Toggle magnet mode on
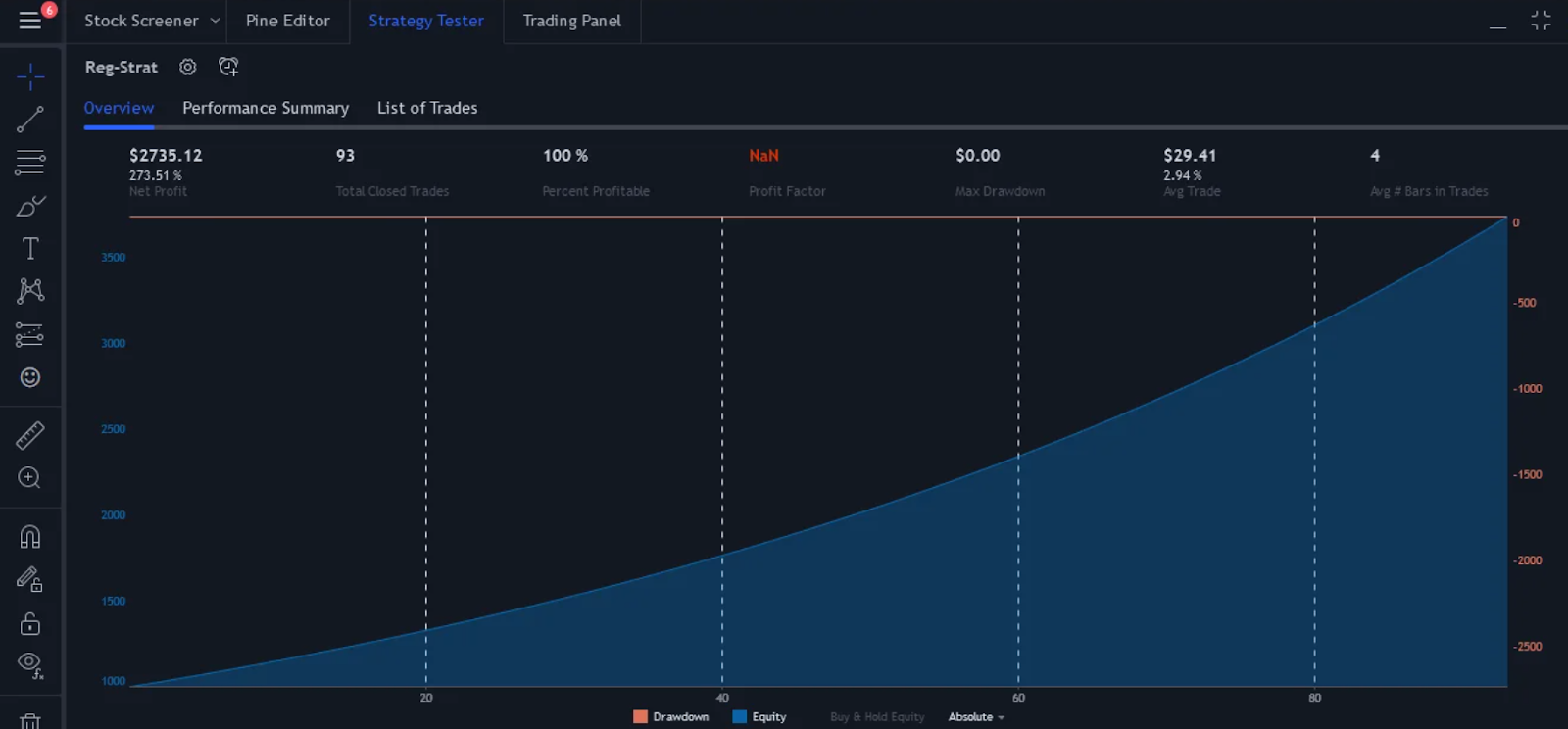Image resolution: width=1568 pixels, height=729 pixels. click(30, 536)
